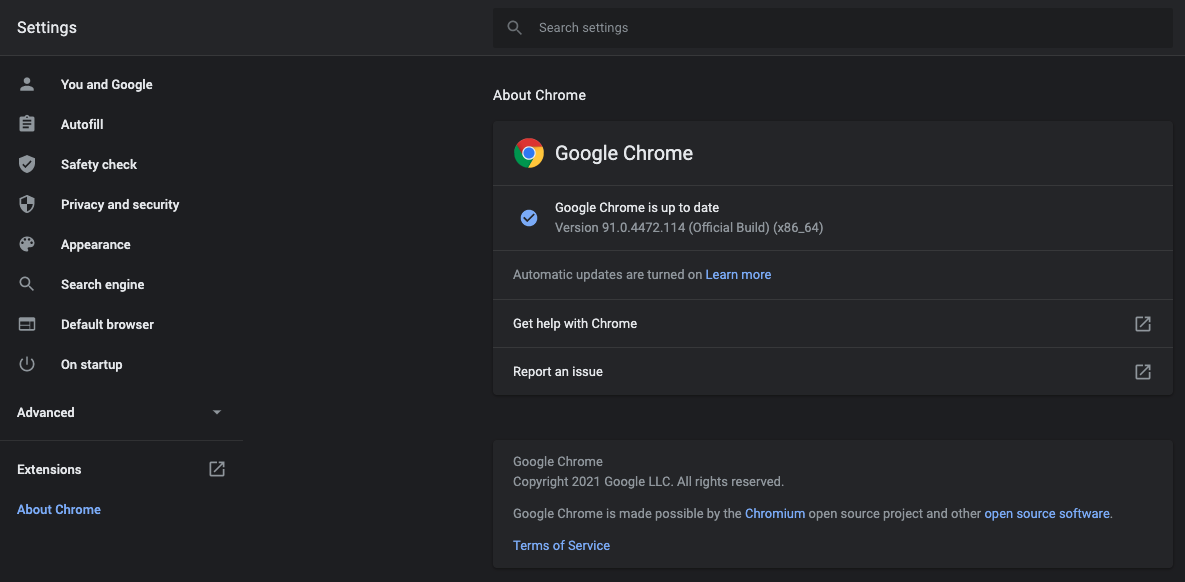This screenshot has width=1185, height=582.
Task: Click the Get help with Chrome external-link icon
Action: pos(1143,324)
